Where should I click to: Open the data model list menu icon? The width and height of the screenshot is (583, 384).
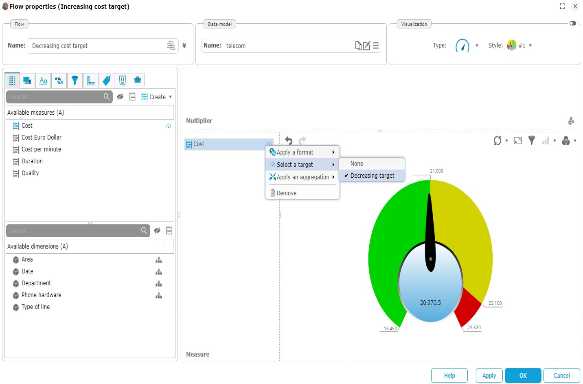[x=376, y=45]
